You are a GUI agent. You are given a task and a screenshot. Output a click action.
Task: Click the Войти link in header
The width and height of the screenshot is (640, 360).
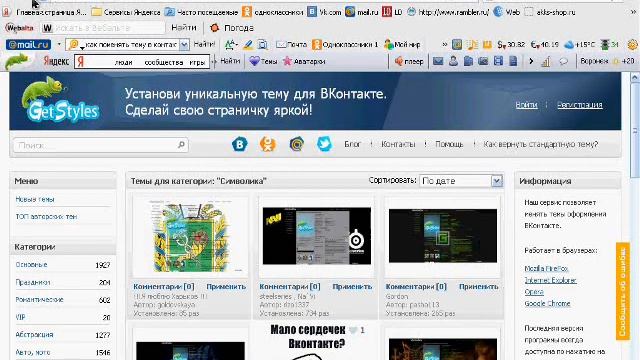click(526, 105)
